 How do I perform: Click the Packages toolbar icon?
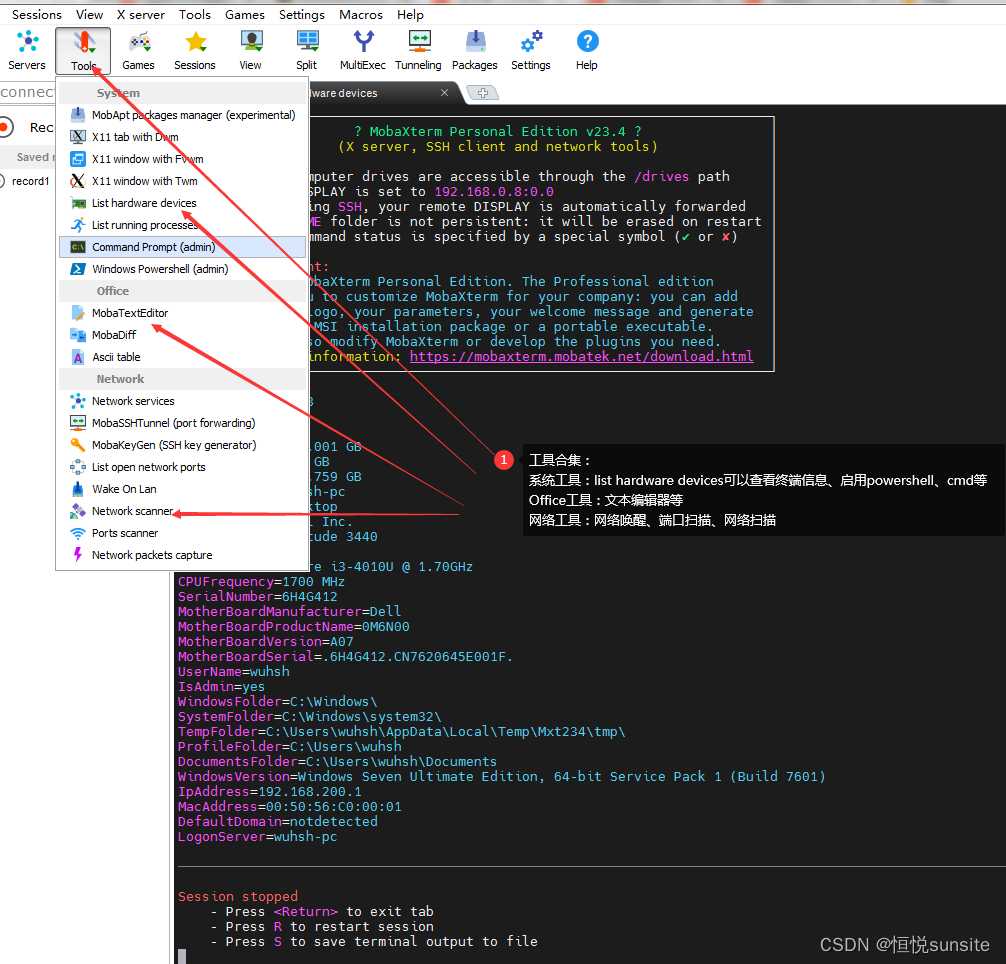pos(474,50)
